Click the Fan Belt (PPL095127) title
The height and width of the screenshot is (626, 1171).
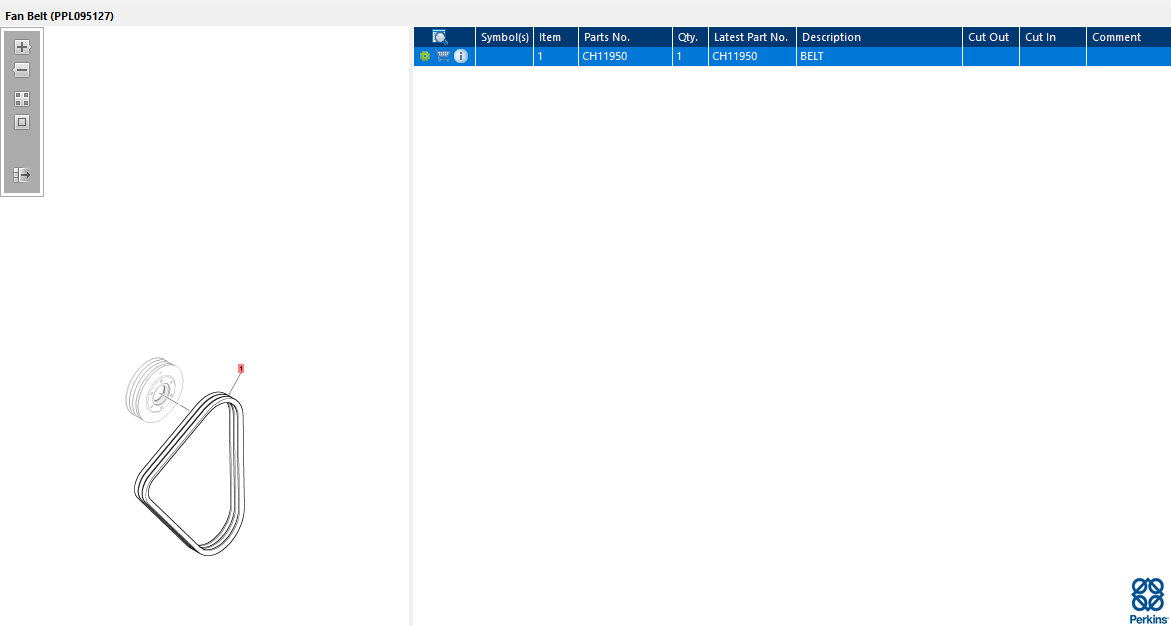(60, 16)
